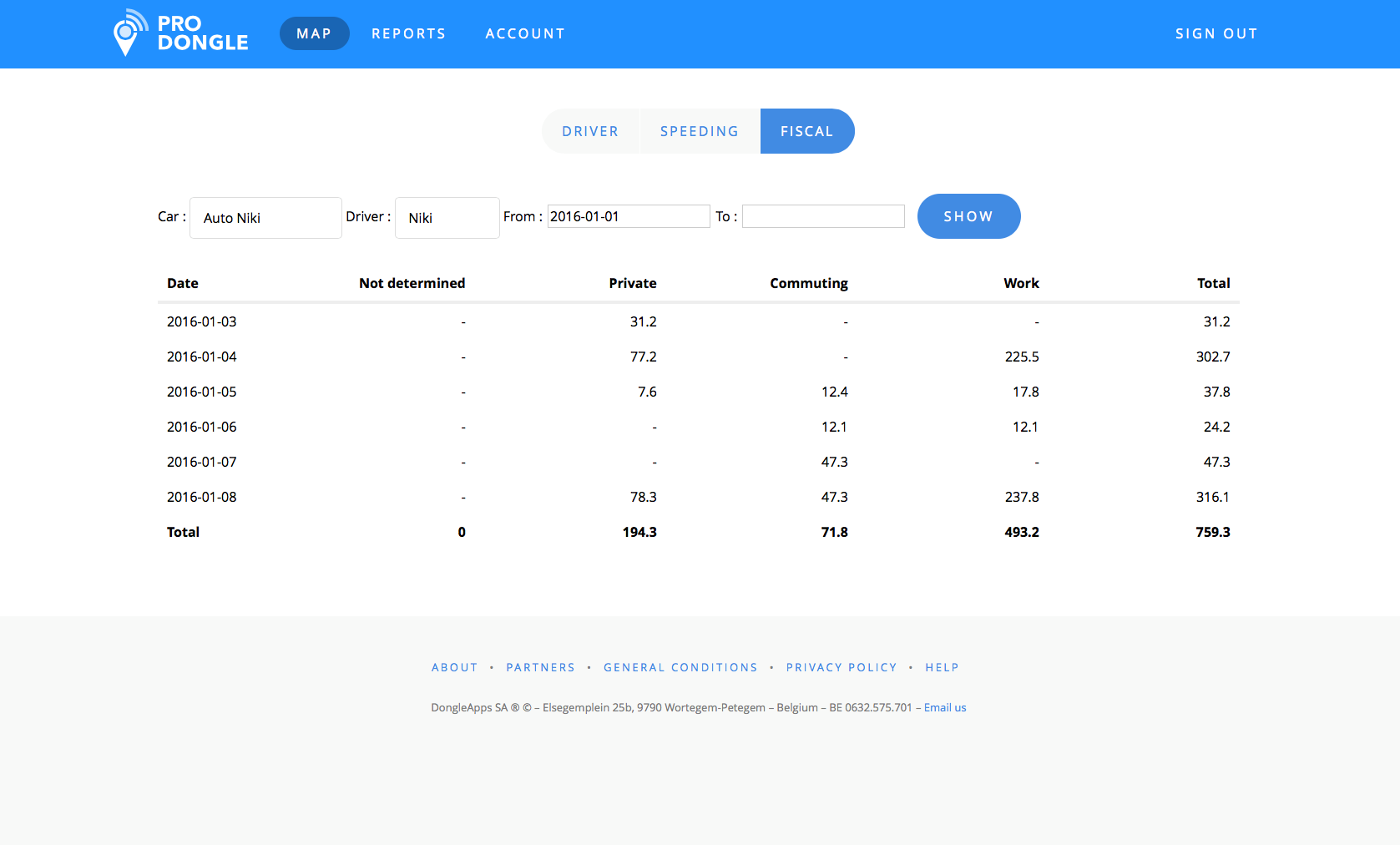
Task: Open the About footer link
Action: click(x=454, y=667)
